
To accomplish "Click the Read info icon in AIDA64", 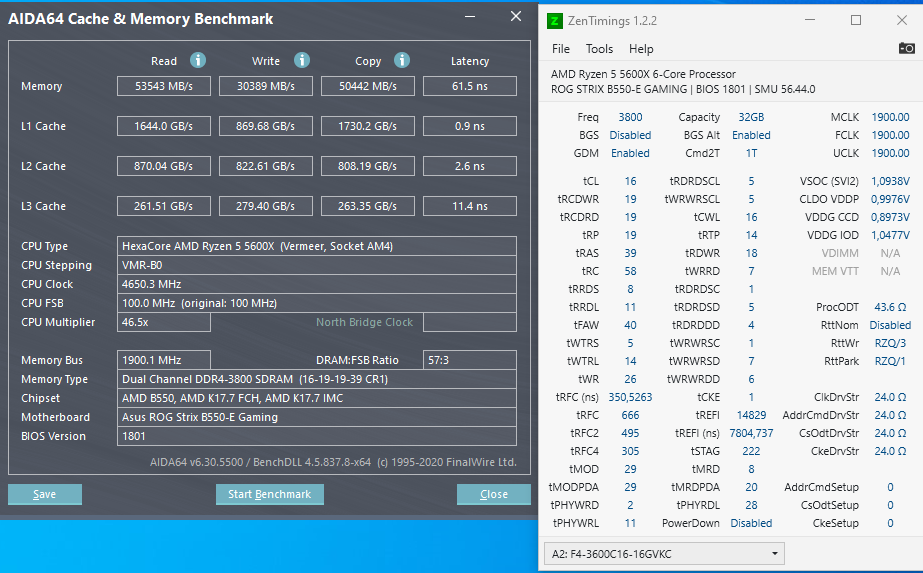I will pyautogui.click(x=198, y=60).
